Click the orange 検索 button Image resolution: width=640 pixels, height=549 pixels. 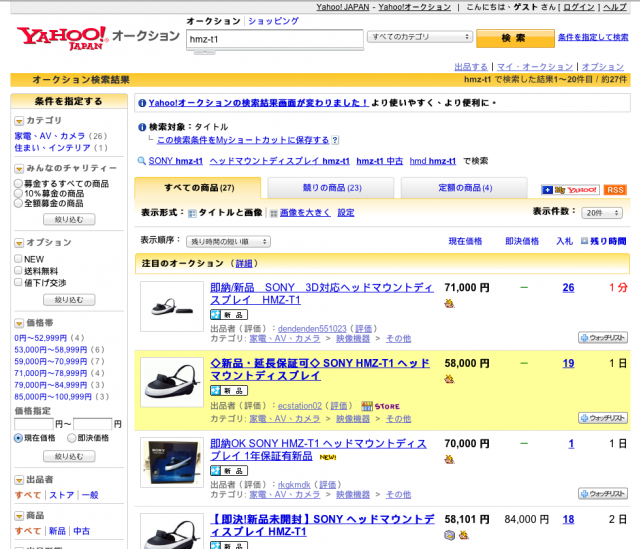[515, 38]
